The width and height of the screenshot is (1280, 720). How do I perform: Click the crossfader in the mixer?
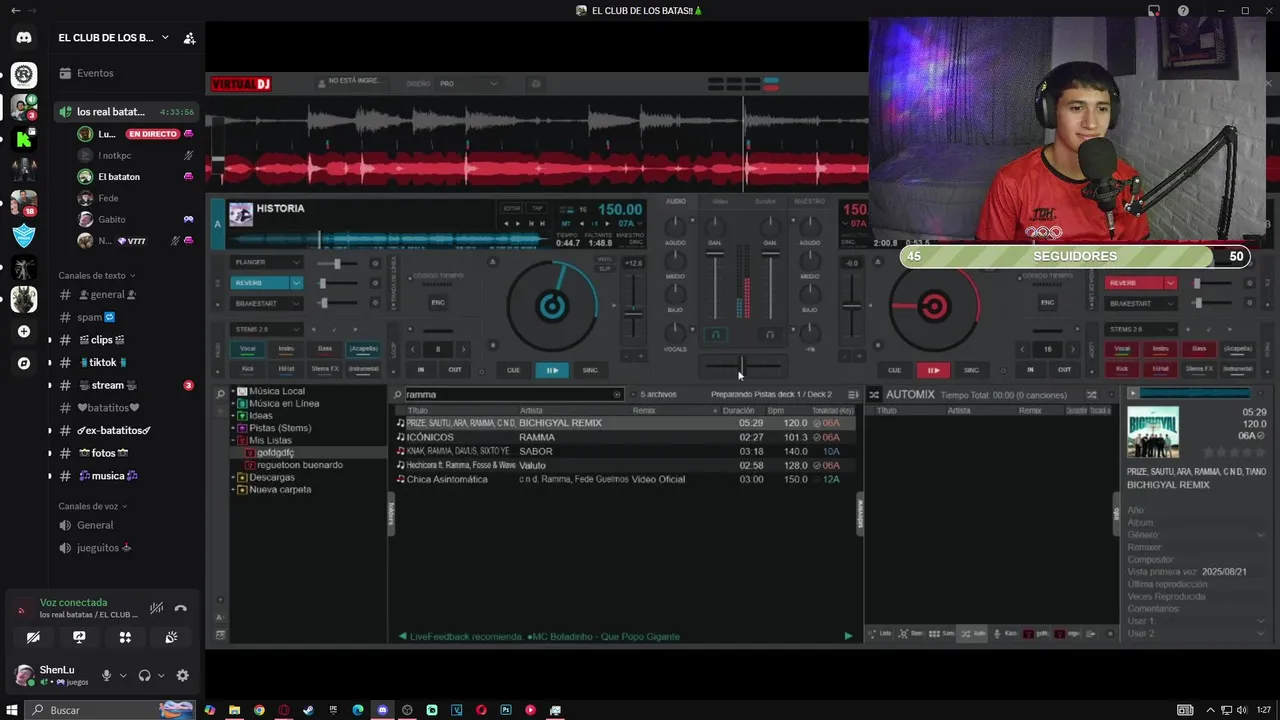(x=741, y=364)
